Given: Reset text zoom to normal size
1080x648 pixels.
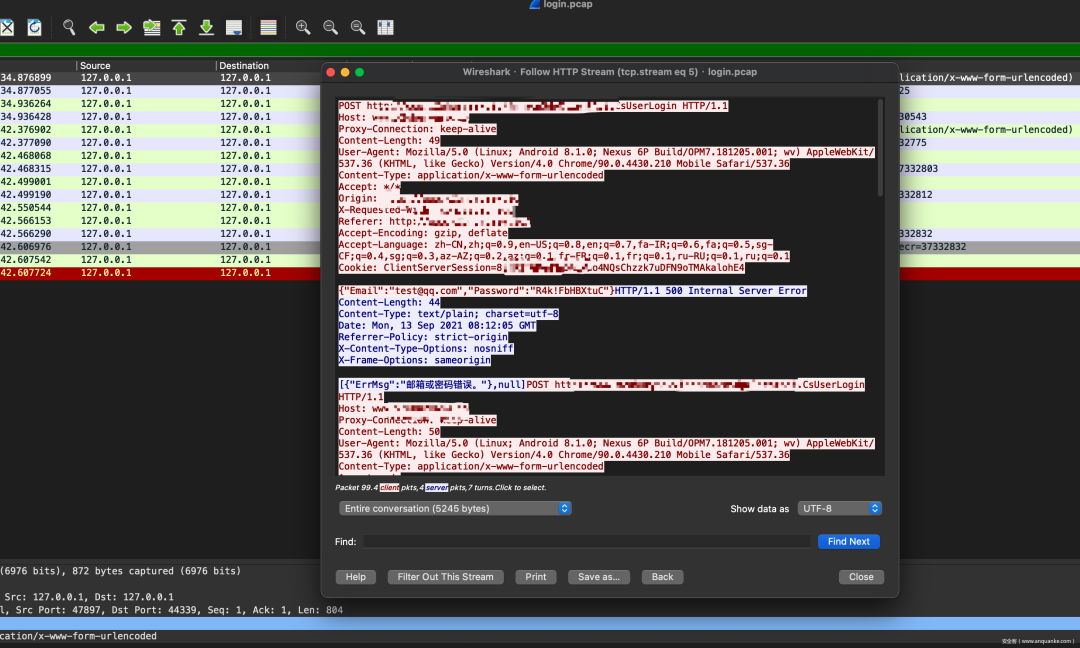Looking at the screenshot, I should click(358, 28).
